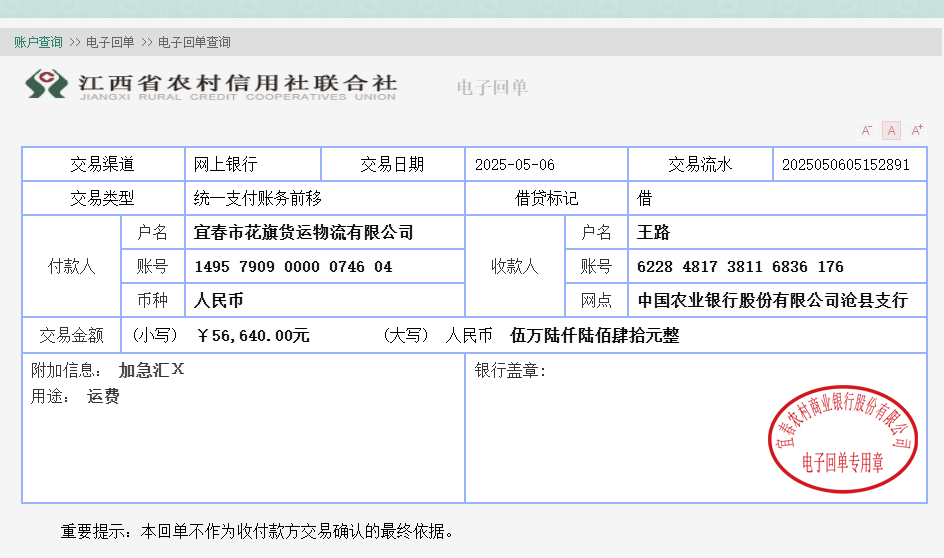Click the Jiangxi Rural Credit Cooperatives logo
Image resolution: width=944 pixels, height=558 pixels.
211,85
